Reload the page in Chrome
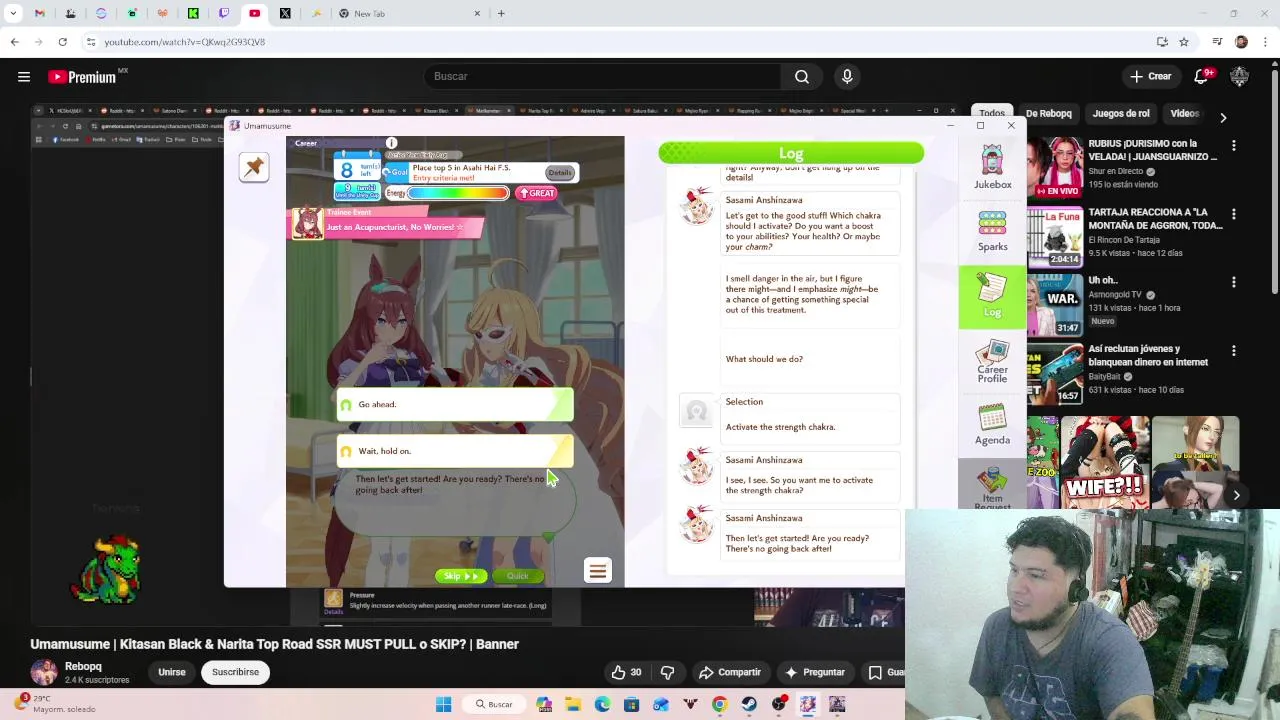The width and height of the screenshot is (1280, 720). tap(62, 42)
